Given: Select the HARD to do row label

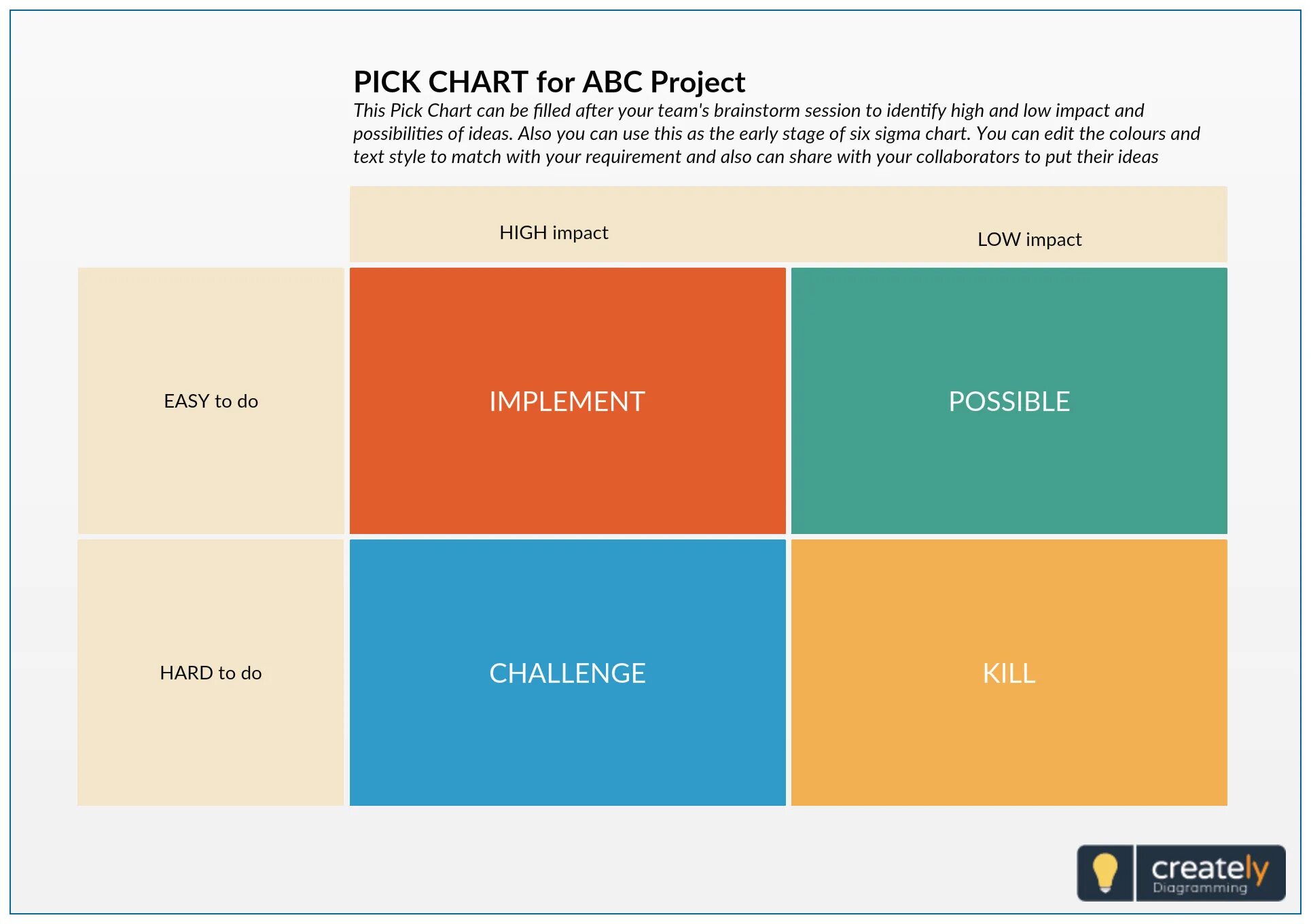Looking at the screenshot, I should pos(211,673).
